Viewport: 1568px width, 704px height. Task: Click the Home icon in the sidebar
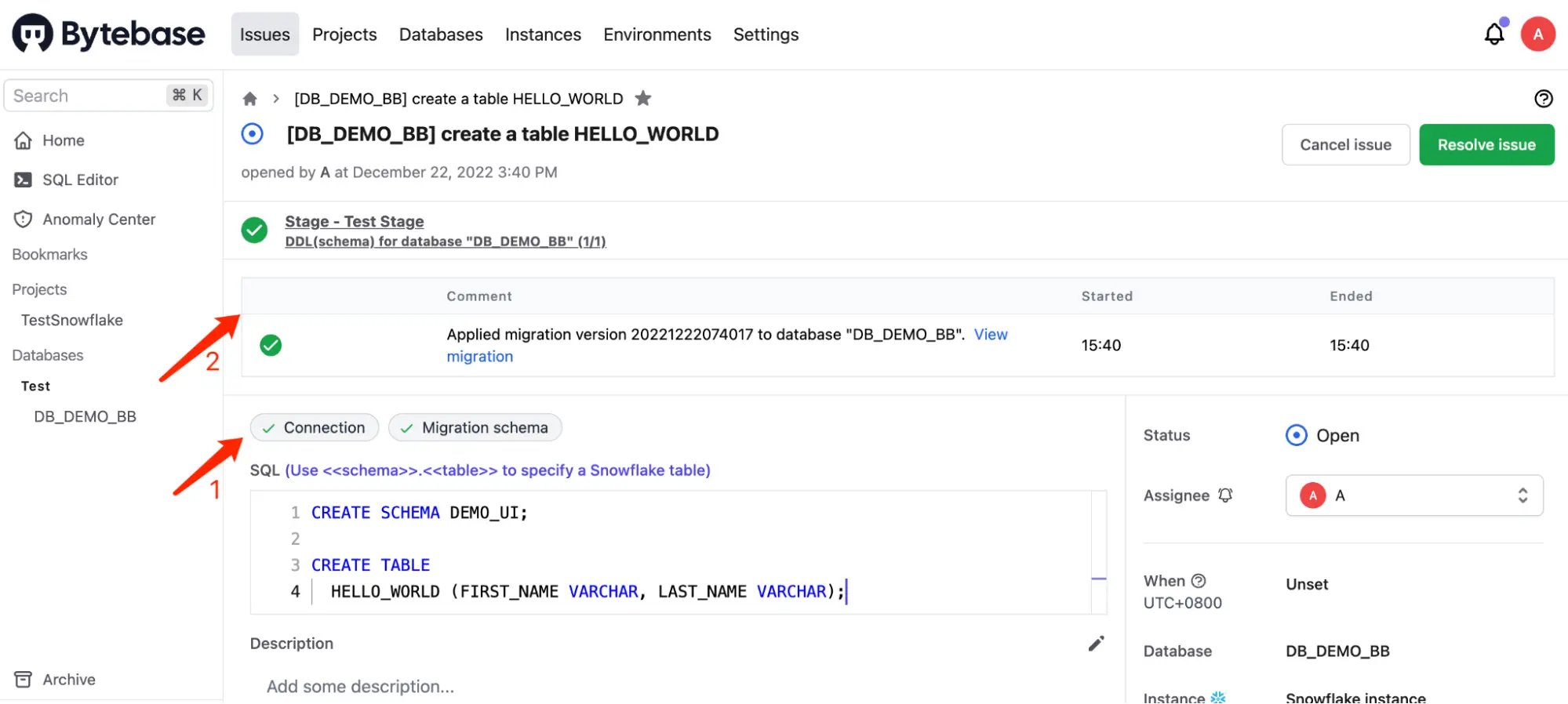24,140
